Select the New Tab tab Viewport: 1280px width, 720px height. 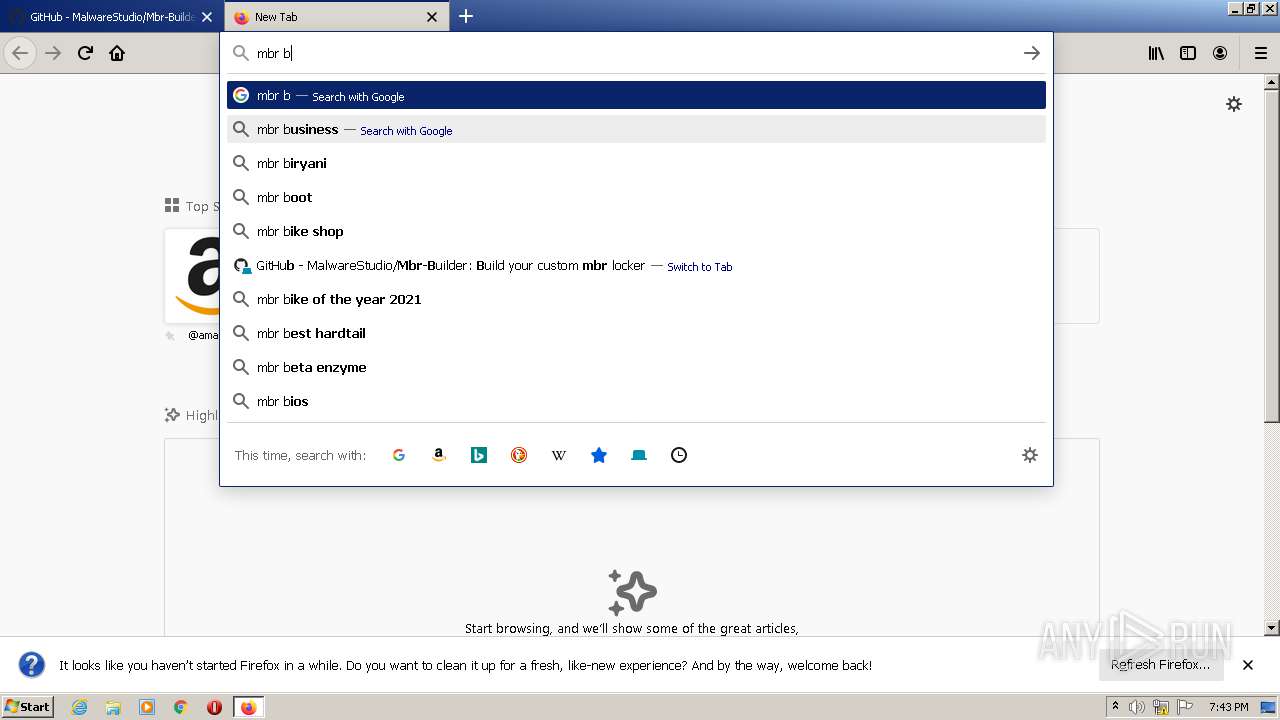(337, 17)
